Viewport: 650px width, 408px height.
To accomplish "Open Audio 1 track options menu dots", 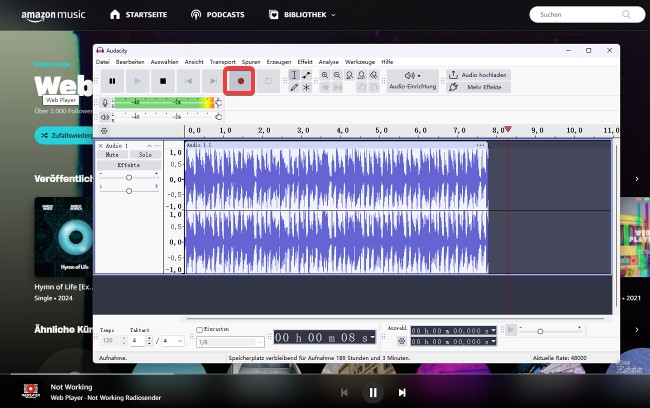I will [157, 146].
